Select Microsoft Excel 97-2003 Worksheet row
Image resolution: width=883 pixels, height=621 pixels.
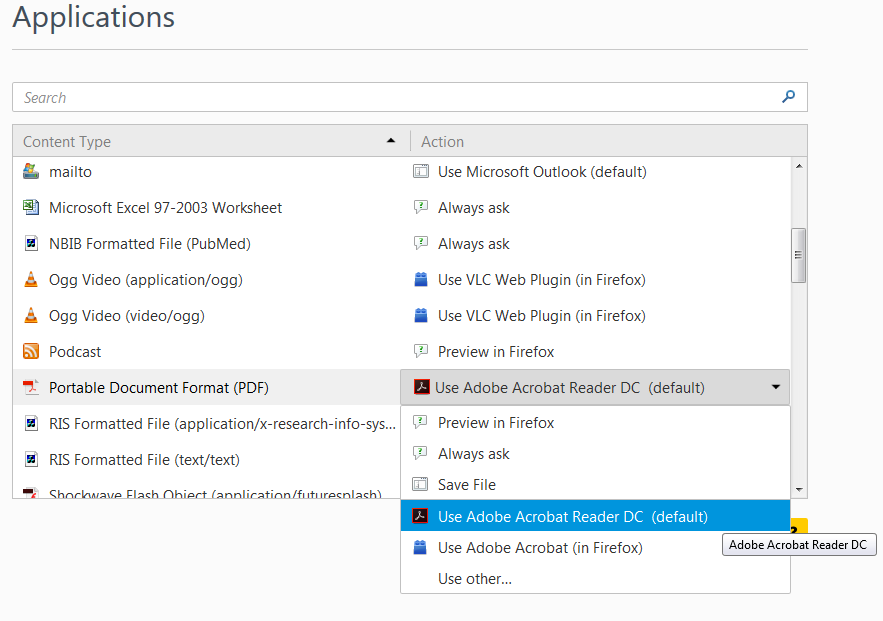click(402, 207)
